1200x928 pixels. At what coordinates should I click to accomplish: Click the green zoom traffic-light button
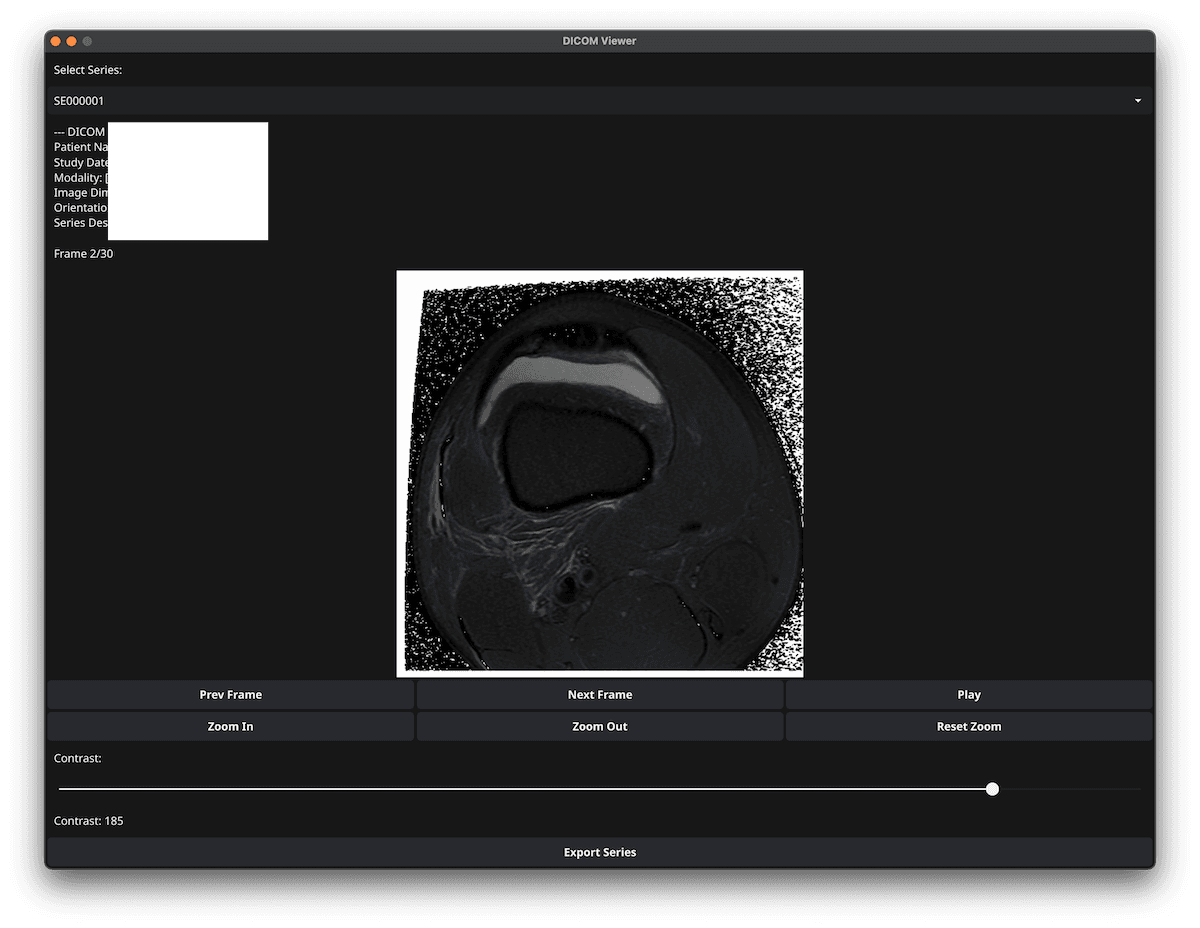(86, 41)
